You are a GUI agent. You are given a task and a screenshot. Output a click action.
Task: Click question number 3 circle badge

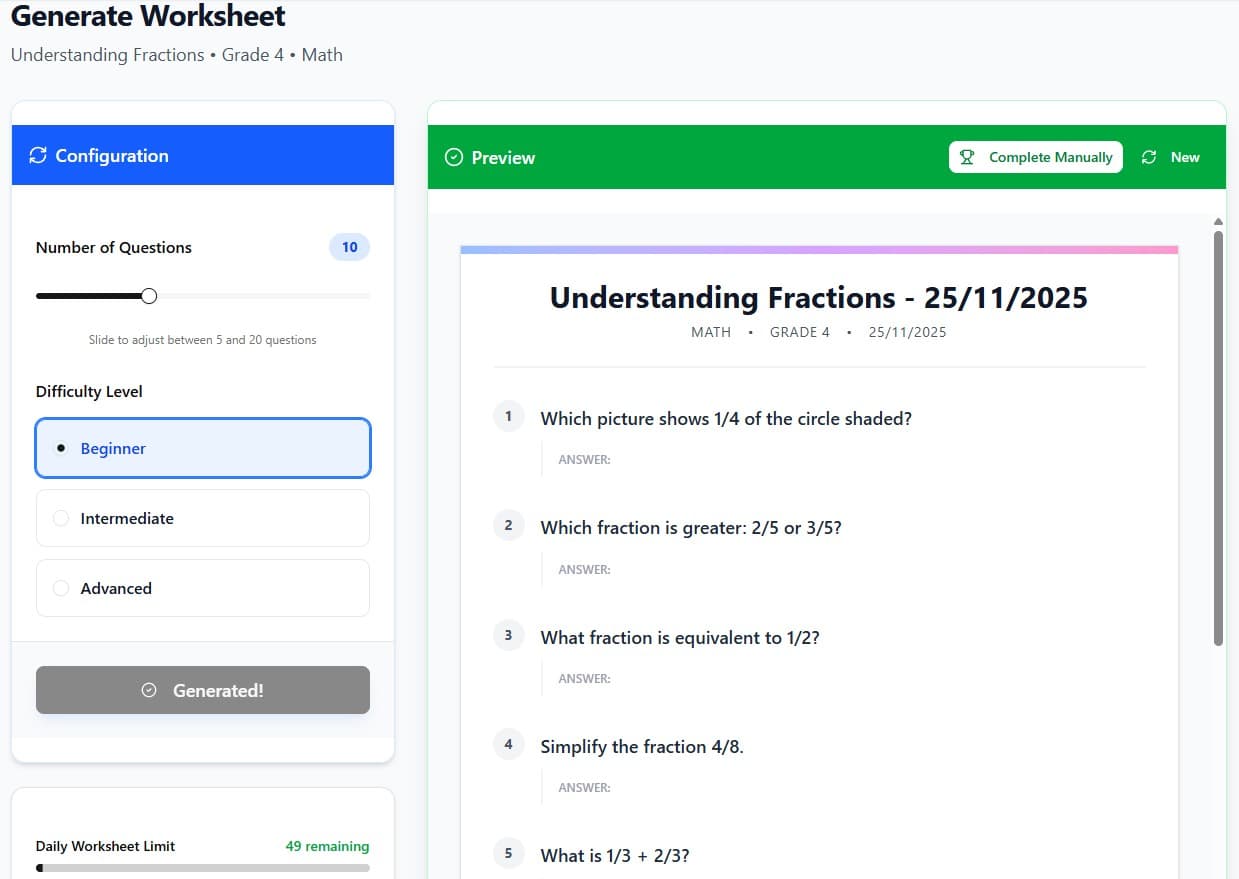pos(508,635)
